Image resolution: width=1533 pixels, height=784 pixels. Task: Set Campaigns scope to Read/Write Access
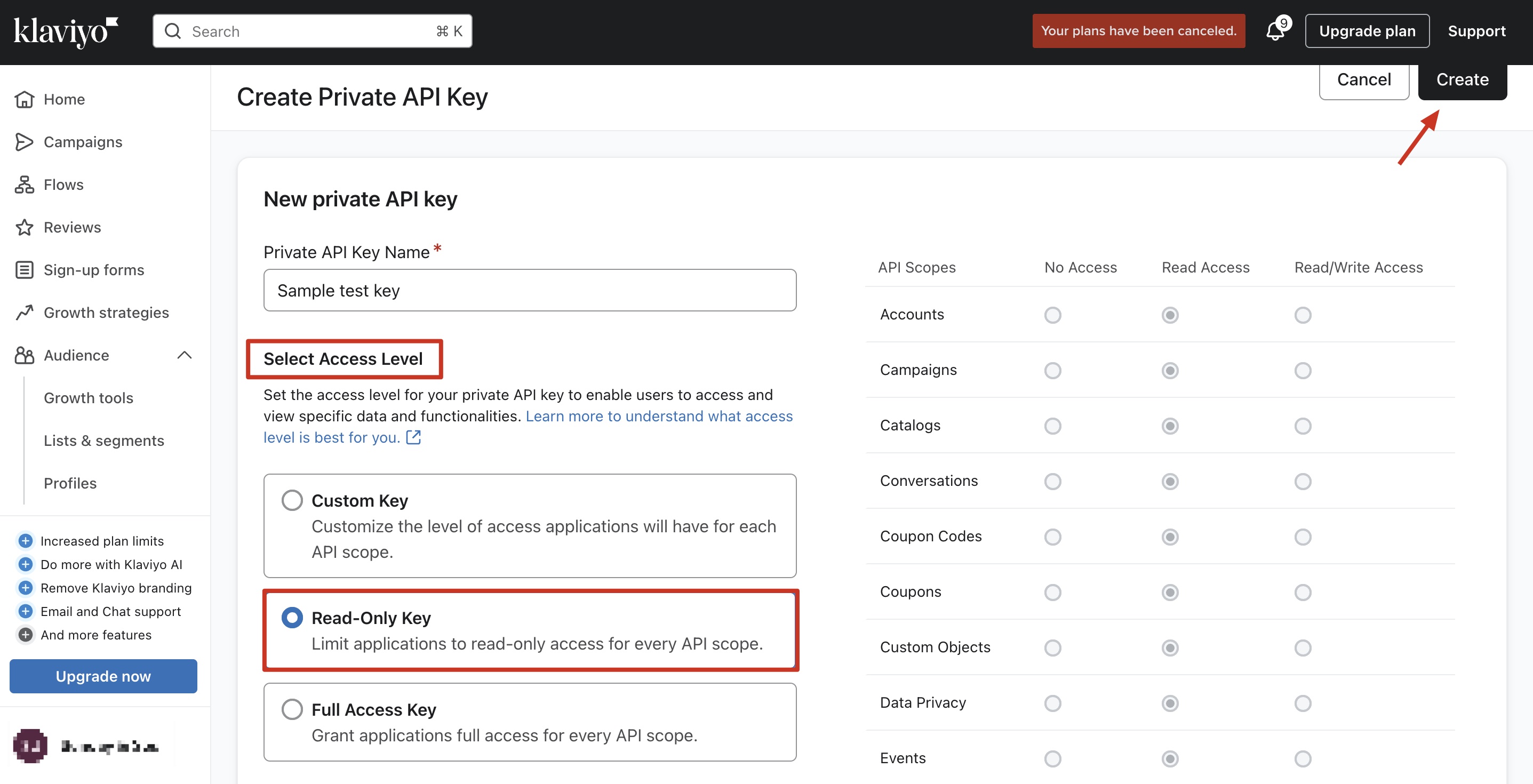(1303, 371)
